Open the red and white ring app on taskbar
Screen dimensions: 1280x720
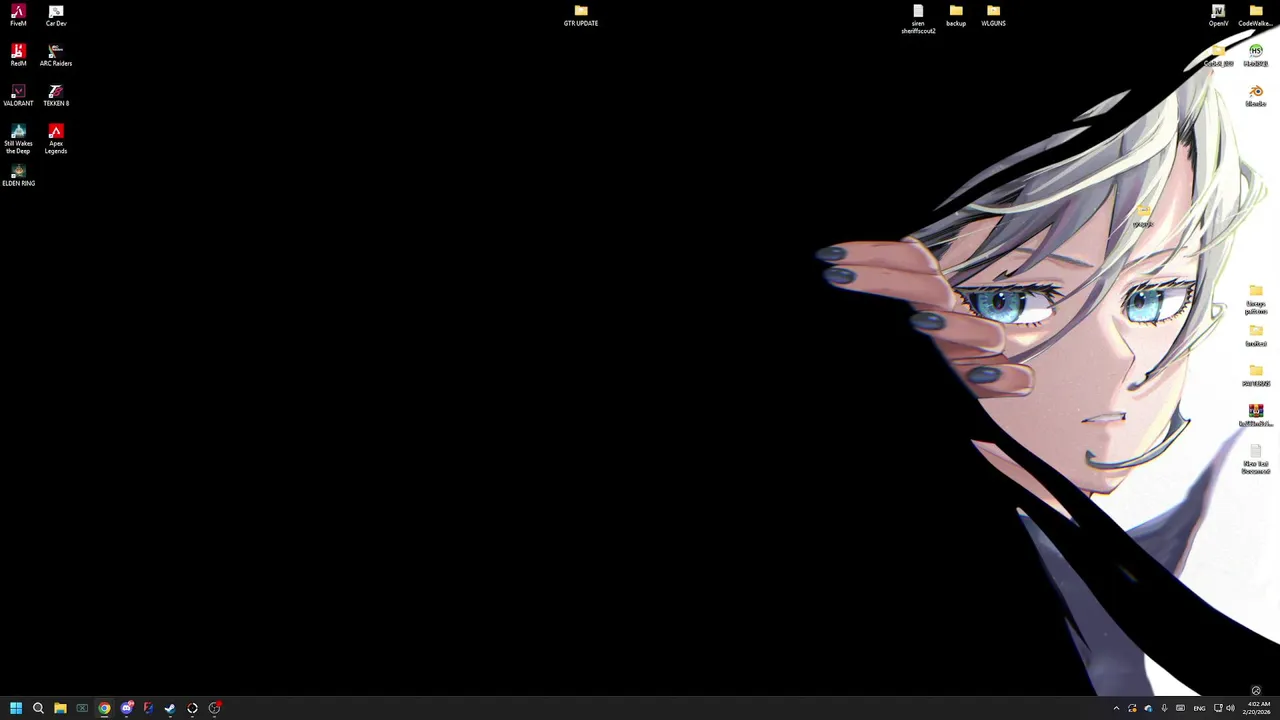click(192, 708)
